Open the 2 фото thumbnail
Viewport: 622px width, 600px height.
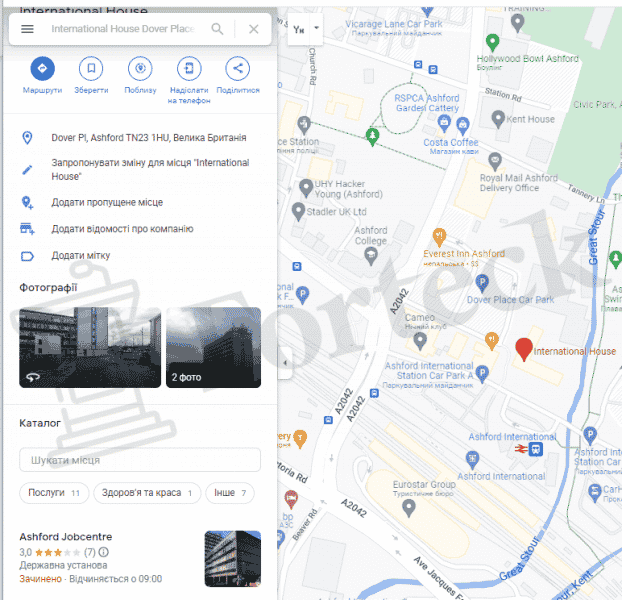coord(213,347)
